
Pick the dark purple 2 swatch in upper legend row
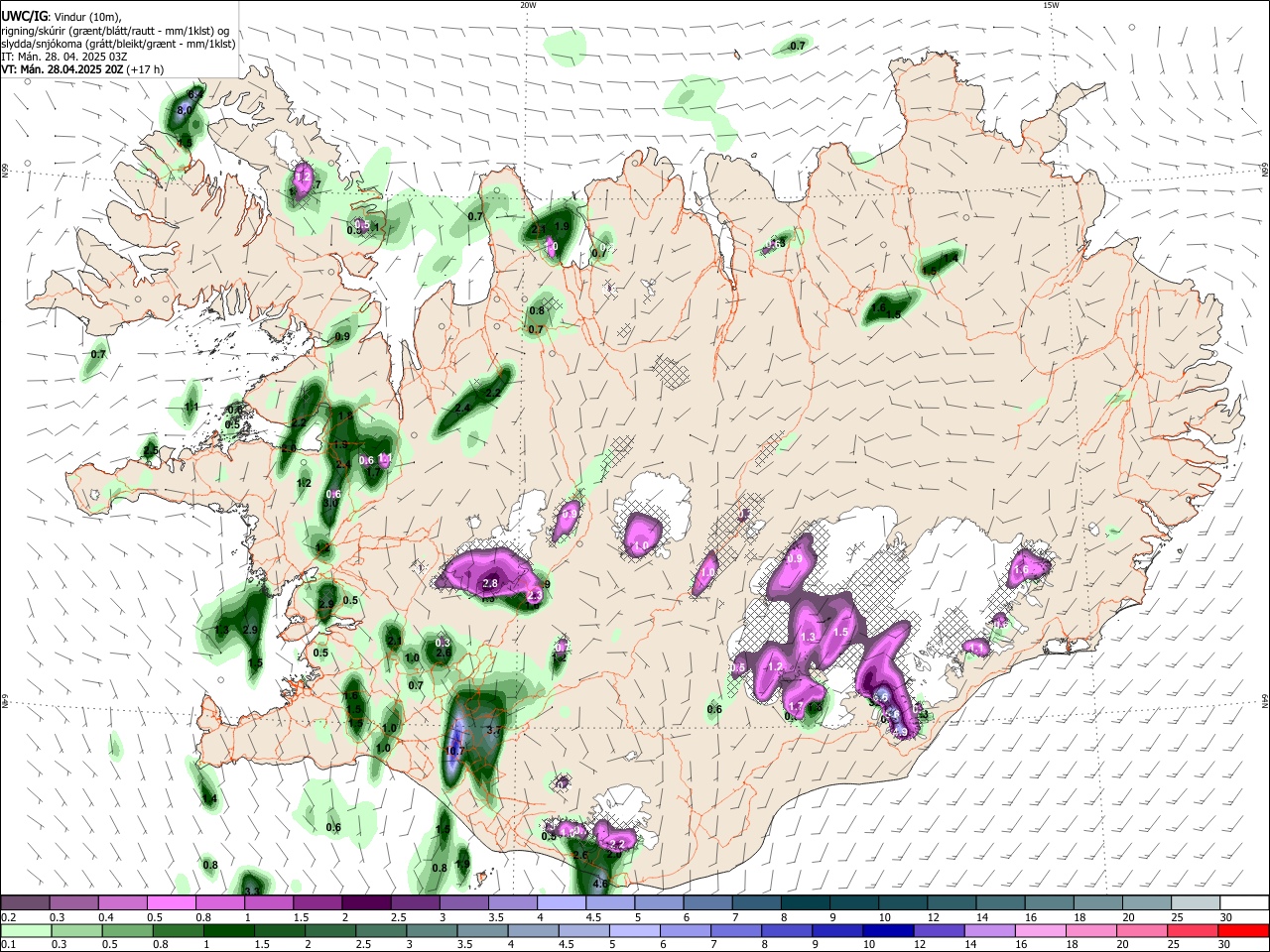pyautogui.click(x=365, y=902)
